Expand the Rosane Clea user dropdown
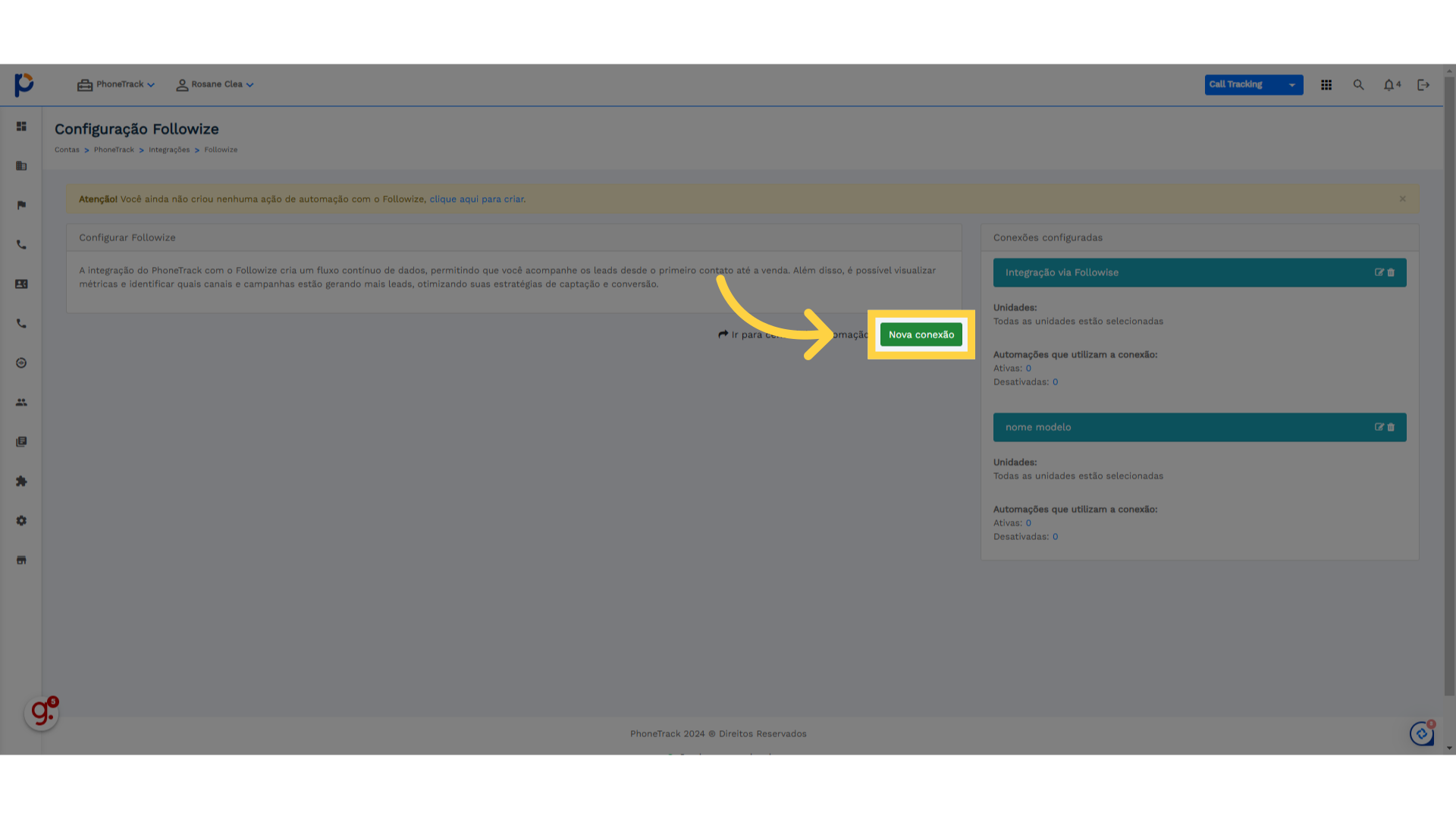Screen dimensions: 1456x819 [215, 84]
